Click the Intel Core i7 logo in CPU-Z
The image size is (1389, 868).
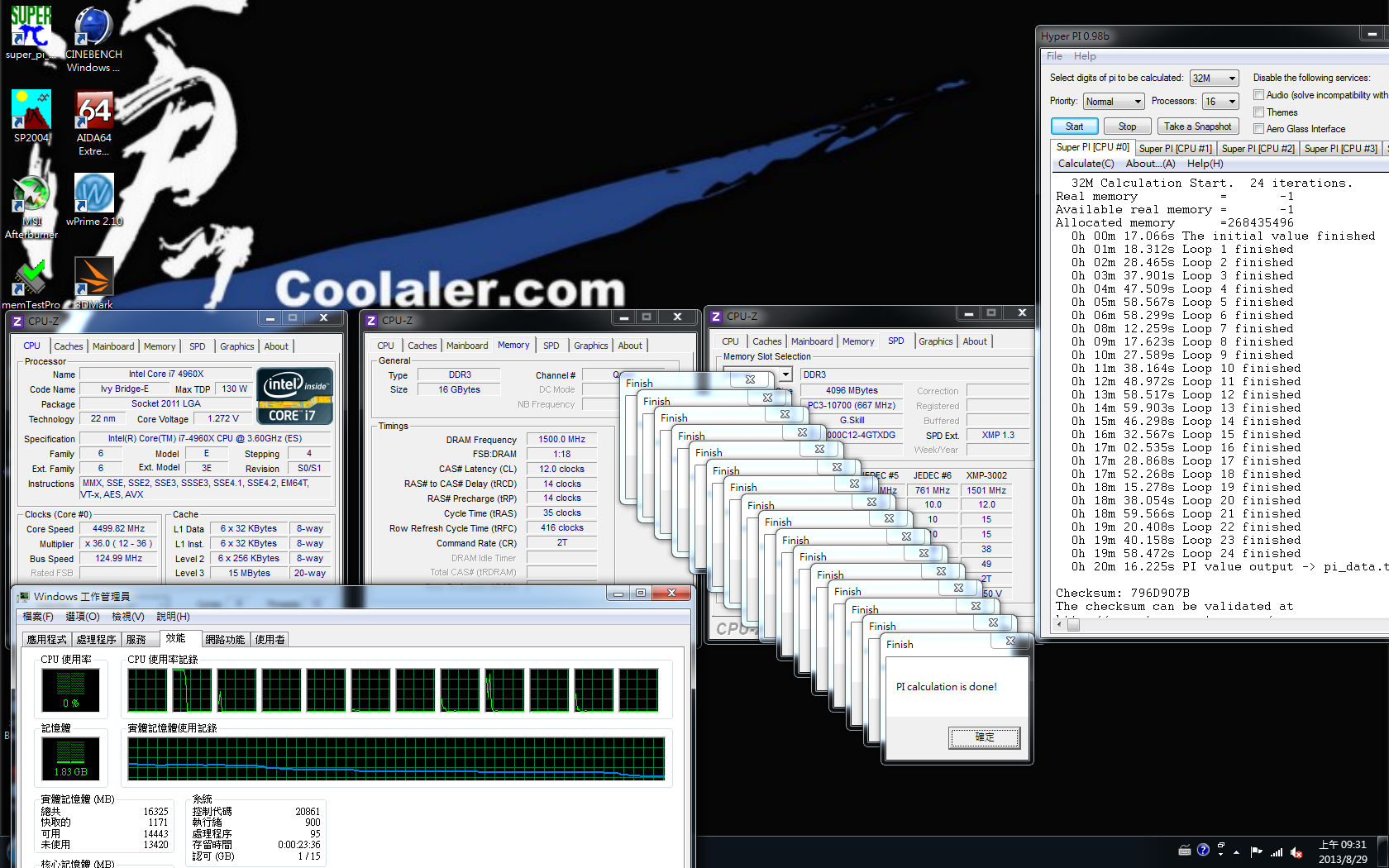[295, 397]
